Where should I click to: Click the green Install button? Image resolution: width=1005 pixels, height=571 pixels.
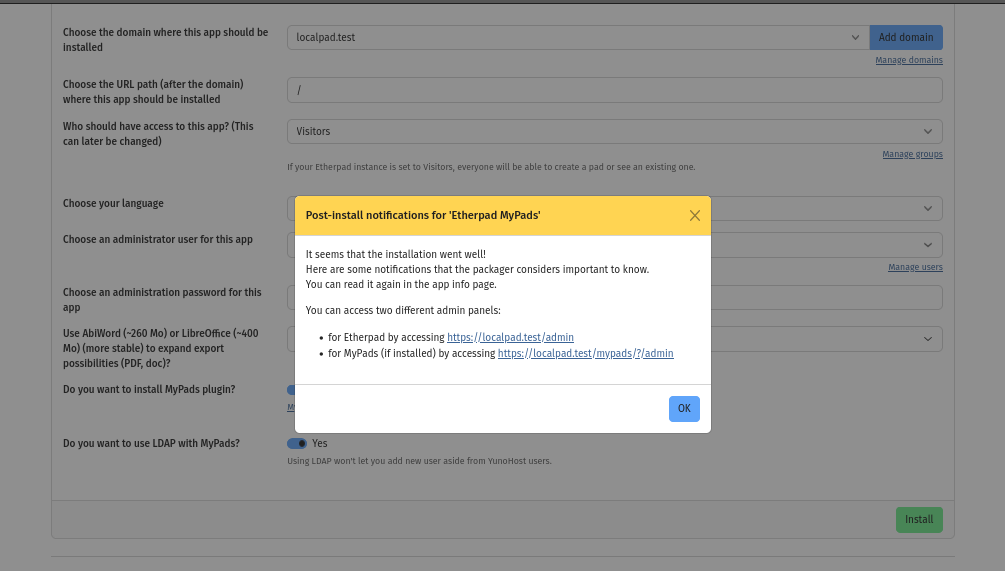tap(918, 520)
